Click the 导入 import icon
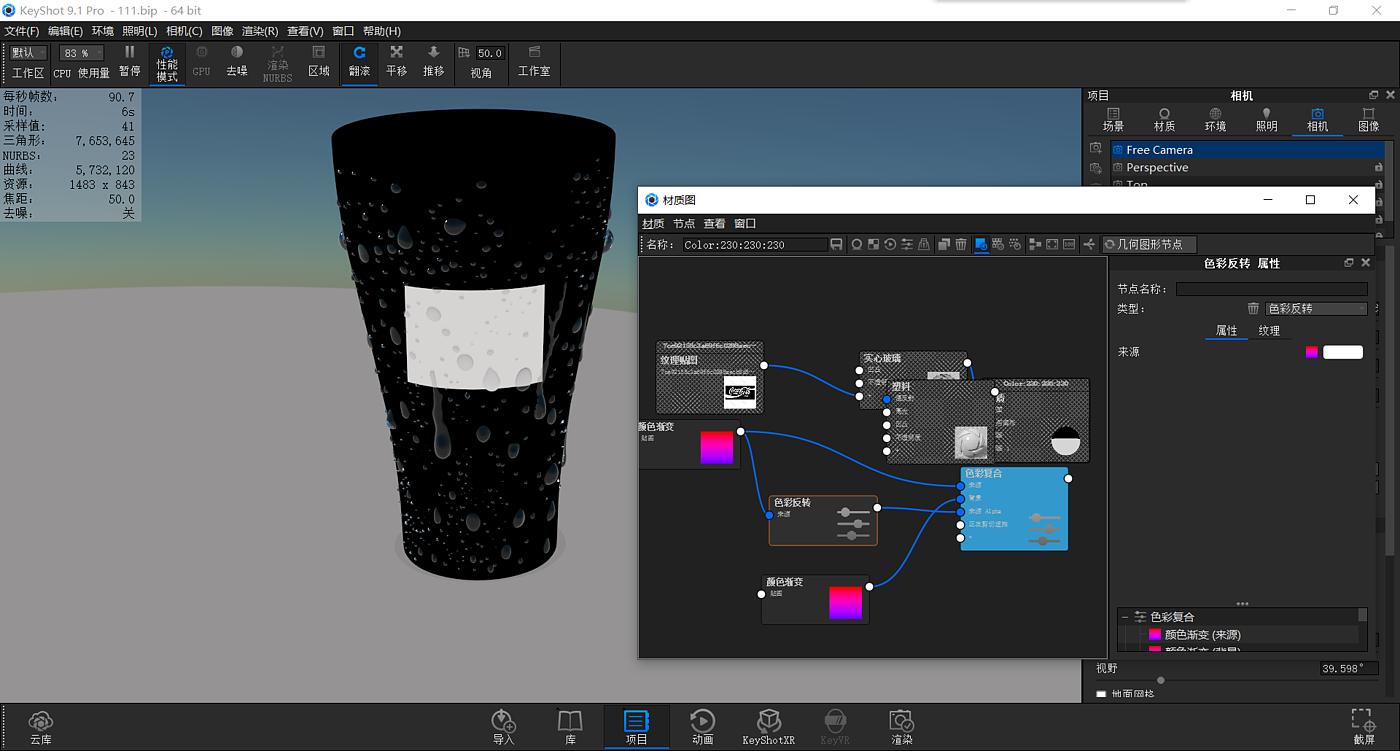Image resolution: width=1400 pixels, height=751 pixels. (x=503, y=727)
